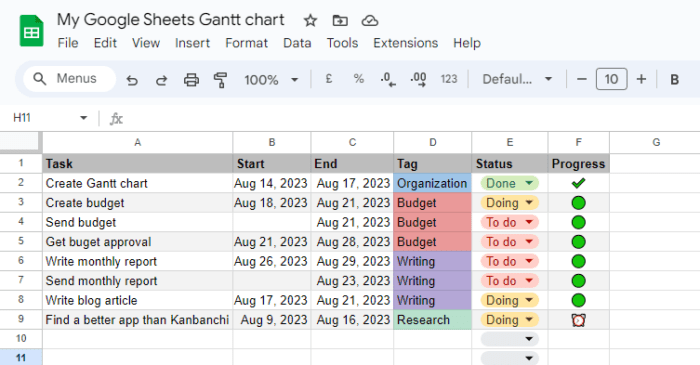700x365 pixels.
Task: Open the Help menu
Action: pos(467,43)
